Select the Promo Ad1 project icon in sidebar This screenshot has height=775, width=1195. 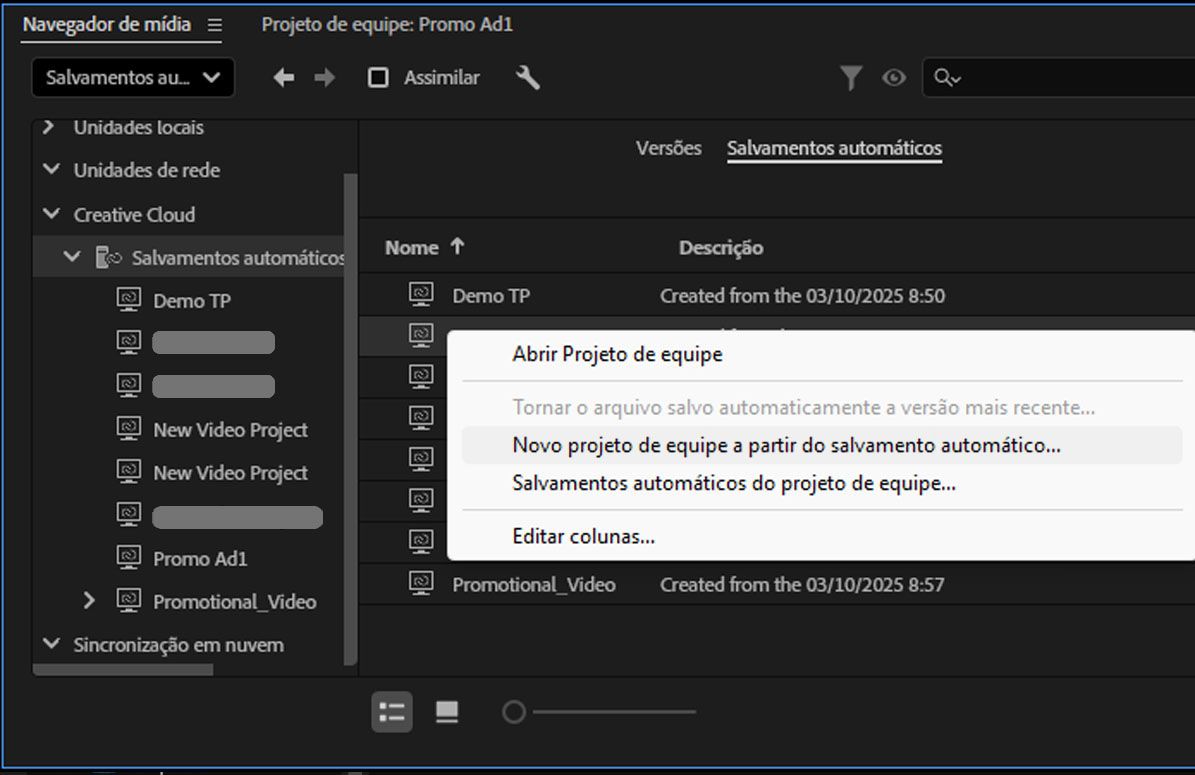click(128, 559)
